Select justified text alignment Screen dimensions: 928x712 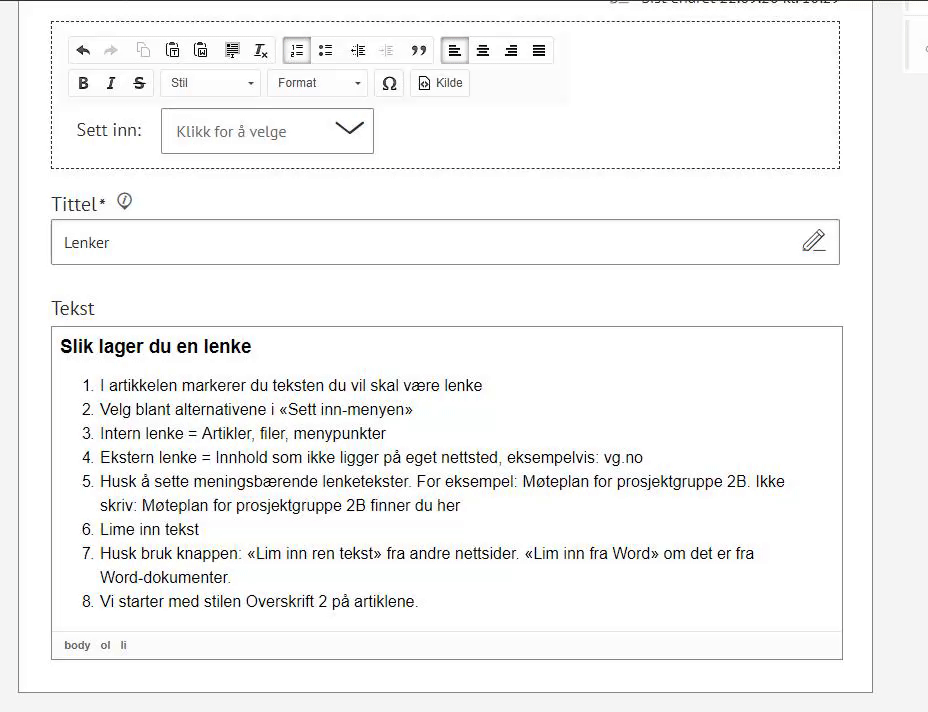click(x=539, y=50)
